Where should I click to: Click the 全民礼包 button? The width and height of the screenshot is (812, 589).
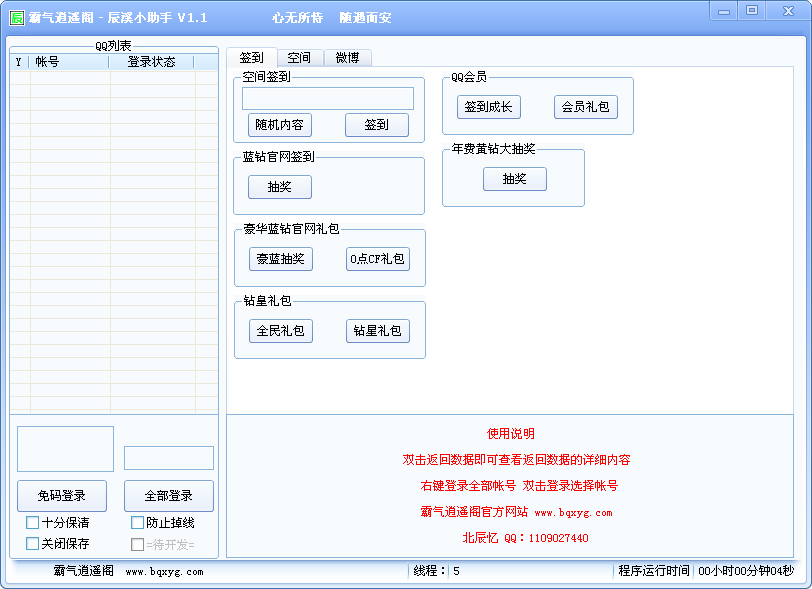click(x=281, y=331)
